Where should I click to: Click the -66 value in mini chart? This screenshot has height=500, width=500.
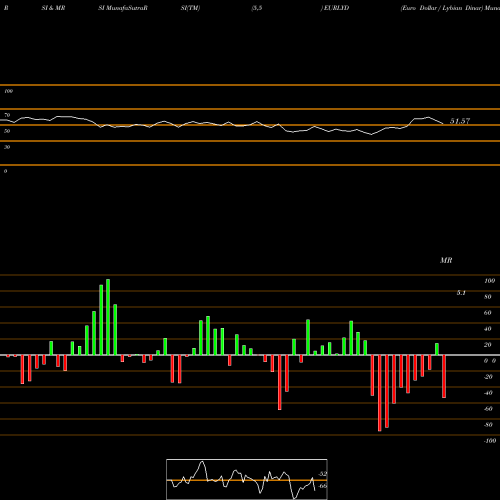pyautogui.click(x=322, y=486)
